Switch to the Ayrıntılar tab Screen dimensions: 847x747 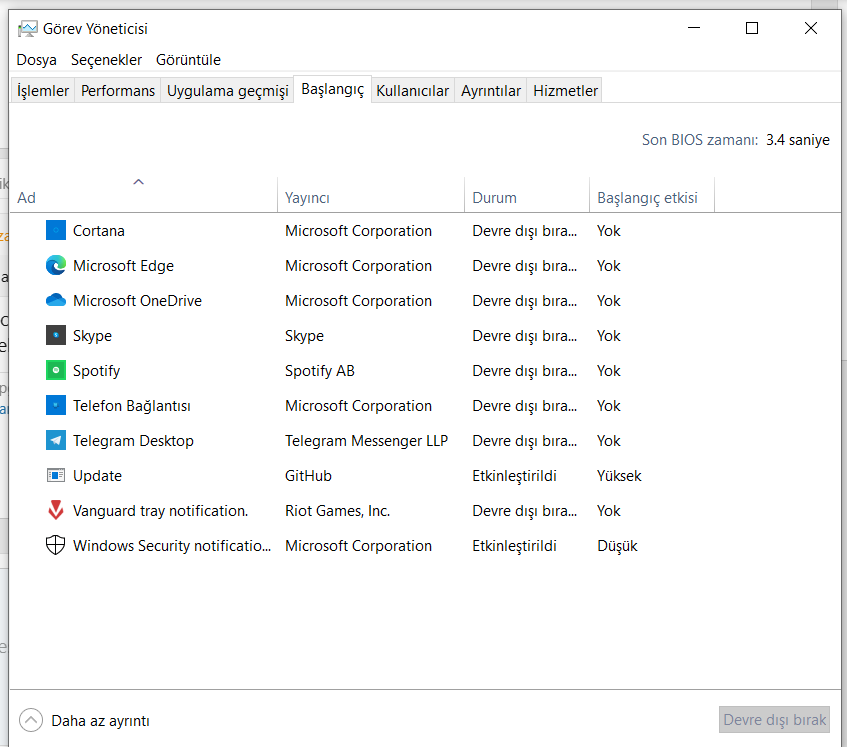coord(490,90)
